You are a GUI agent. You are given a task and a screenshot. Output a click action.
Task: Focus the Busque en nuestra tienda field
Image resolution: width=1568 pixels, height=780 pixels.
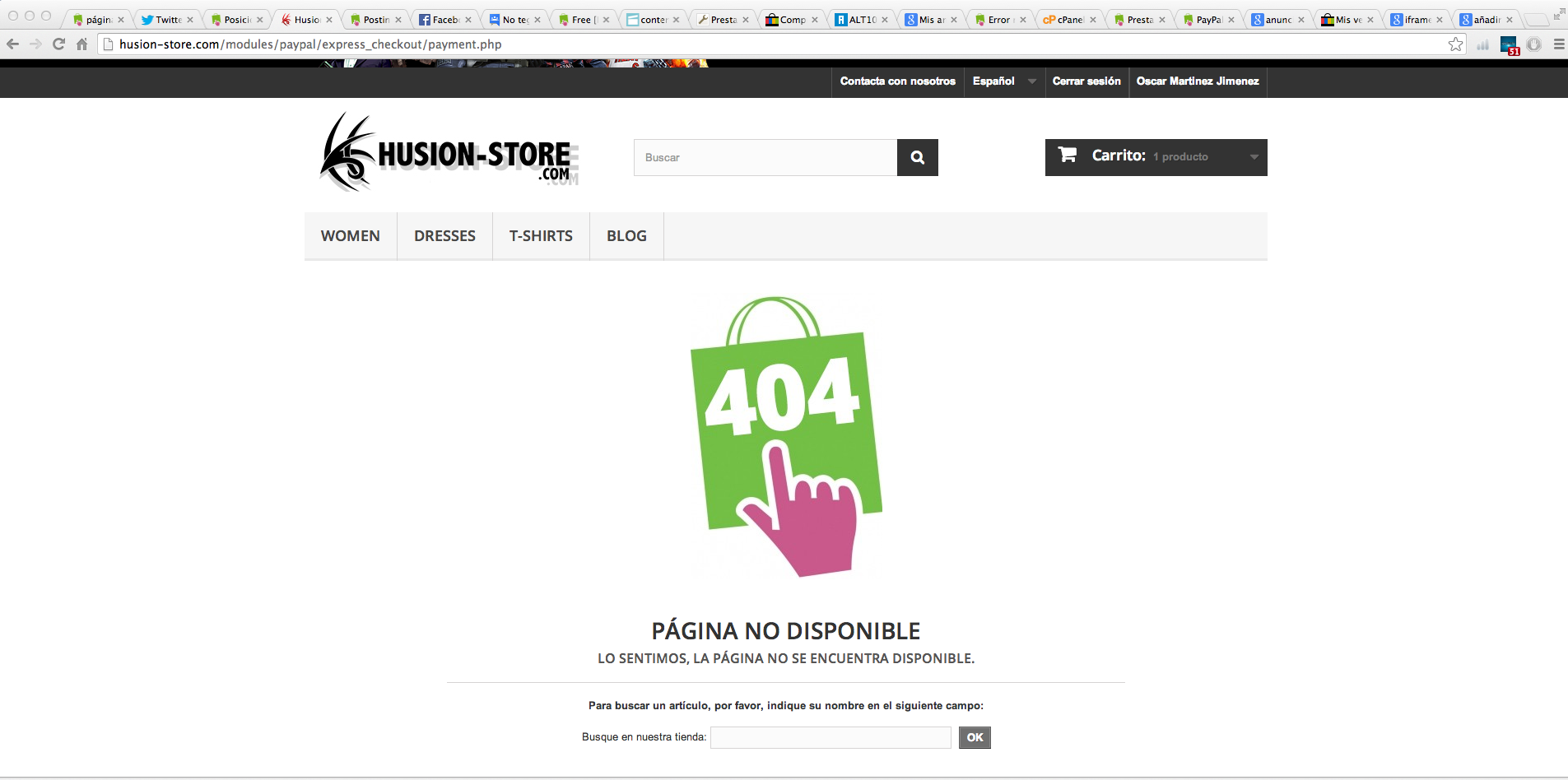(x=831, y=737)
